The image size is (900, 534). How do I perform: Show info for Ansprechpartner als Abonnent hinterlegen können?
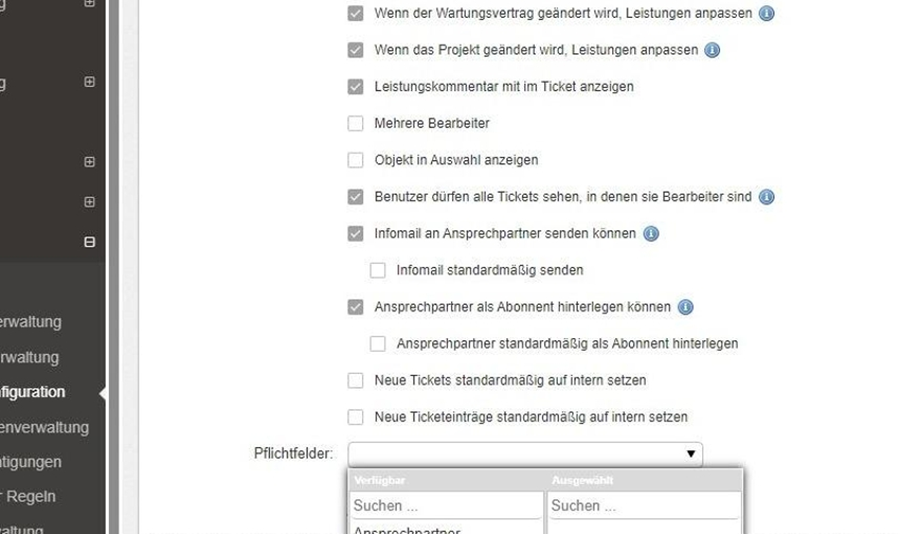(686, 307)
